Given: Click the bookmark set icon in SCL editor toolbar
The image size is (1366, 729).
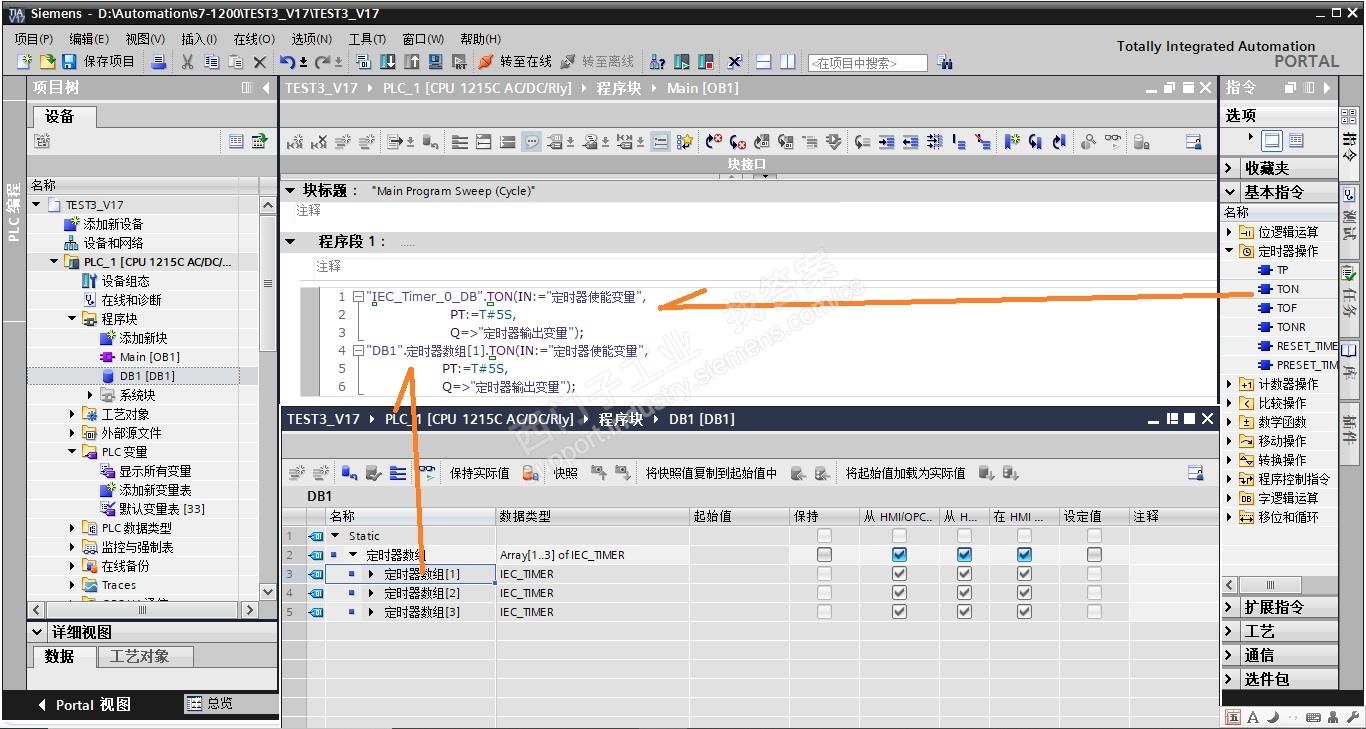Looking at the screenshot, I should coord(1012,142).
